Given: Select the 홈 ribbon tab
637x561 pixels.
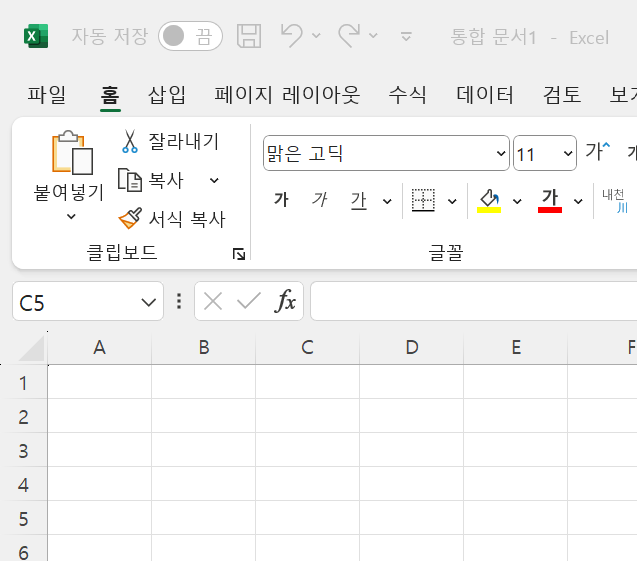Looking at the screenshot, I should pos(110,95).
